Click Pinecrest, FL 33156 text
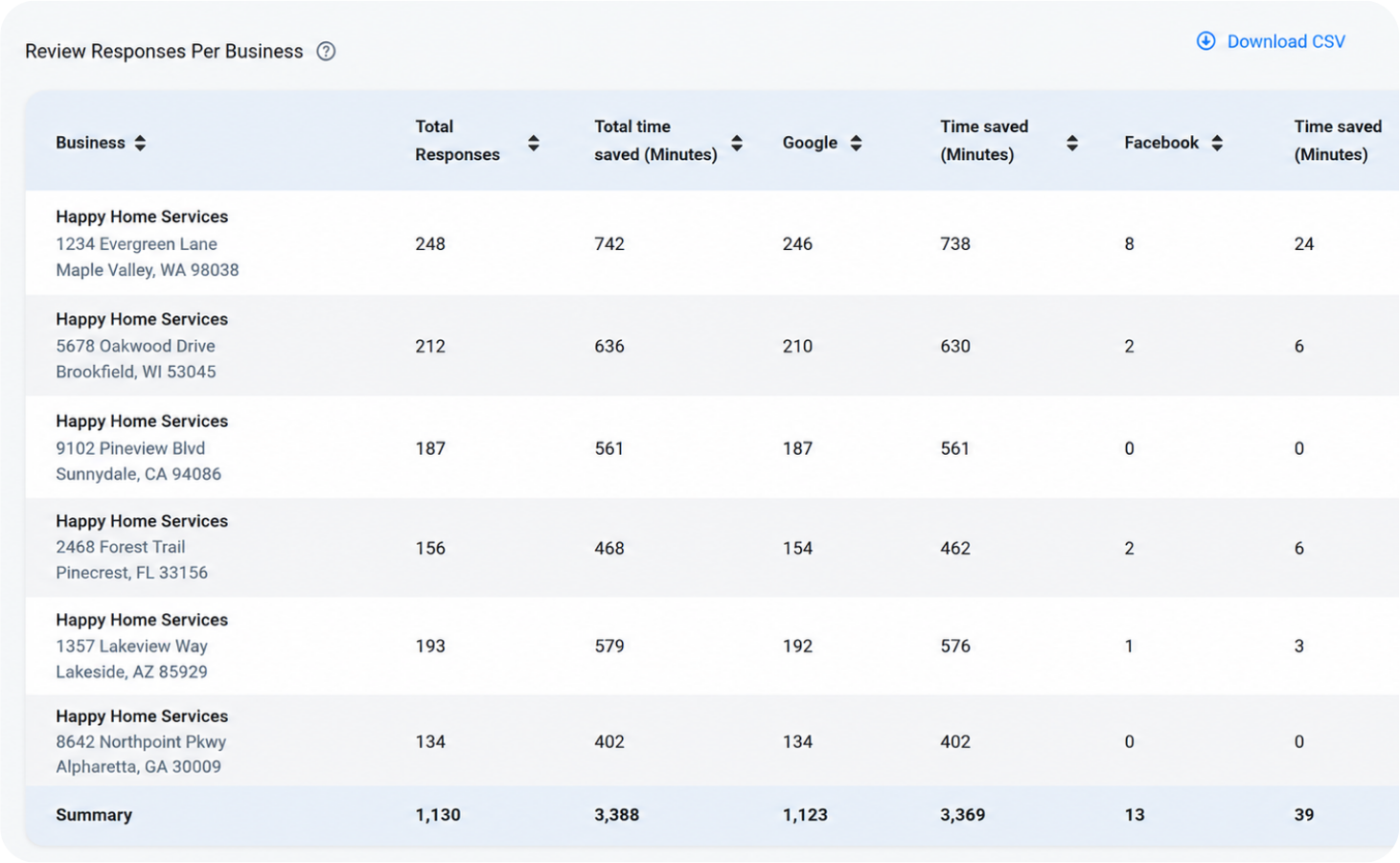Screen dimensions: 1400x863 click(131, 573)
